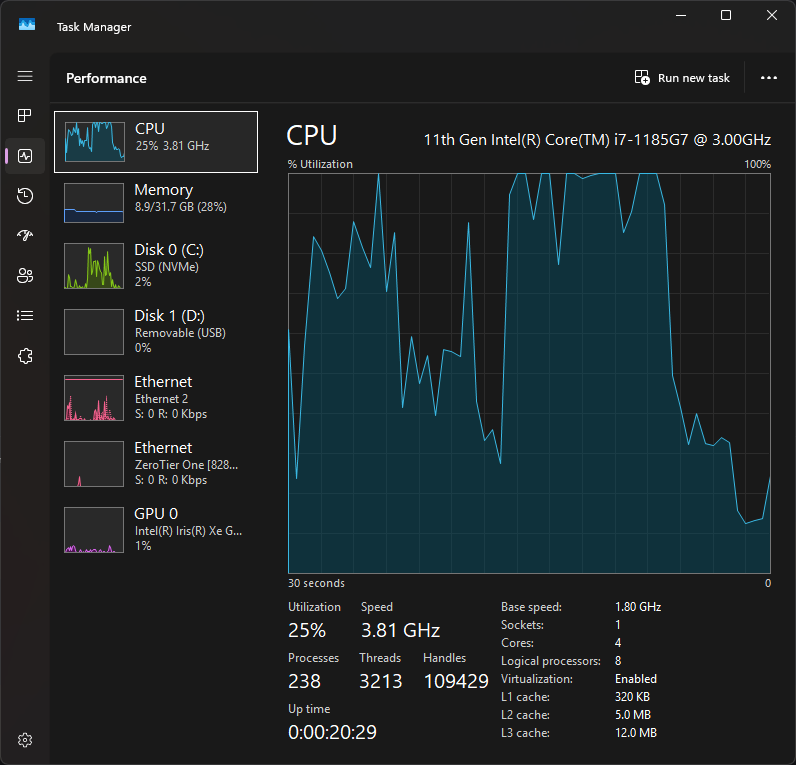
Task: Click the Base speed 1.80 GHz value
Action: [638, 607]
